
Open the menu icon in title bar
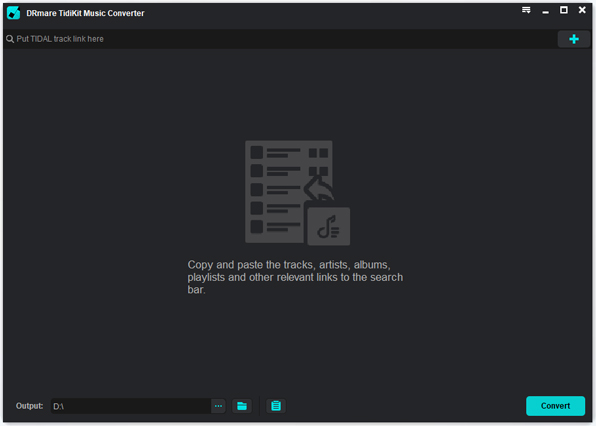[x=526, y=10]
